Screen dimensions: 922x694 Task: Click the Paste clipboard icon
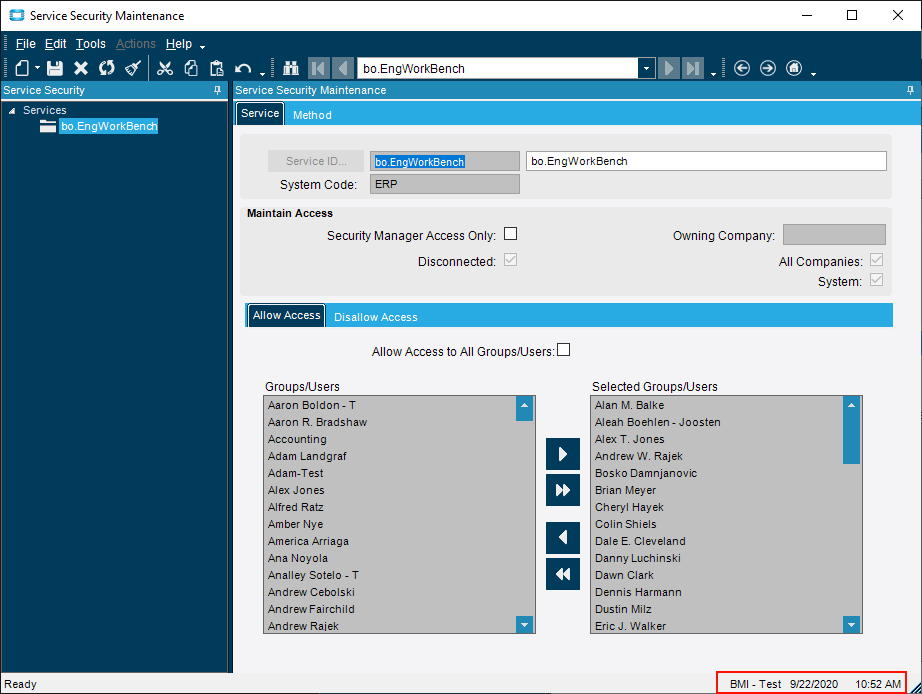pos(217,68)
